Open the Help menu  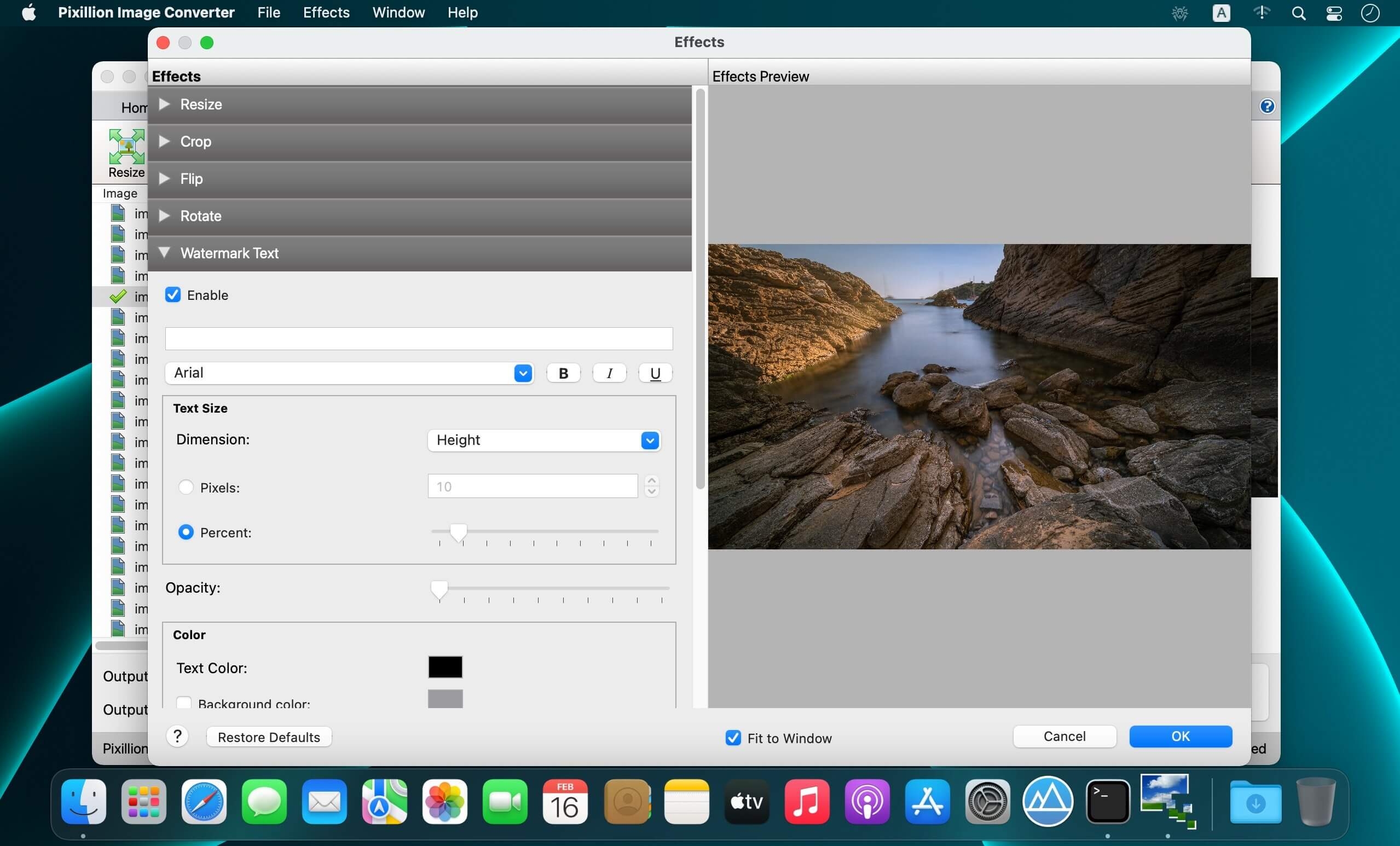pyautogui.click(x=462, y=13)
